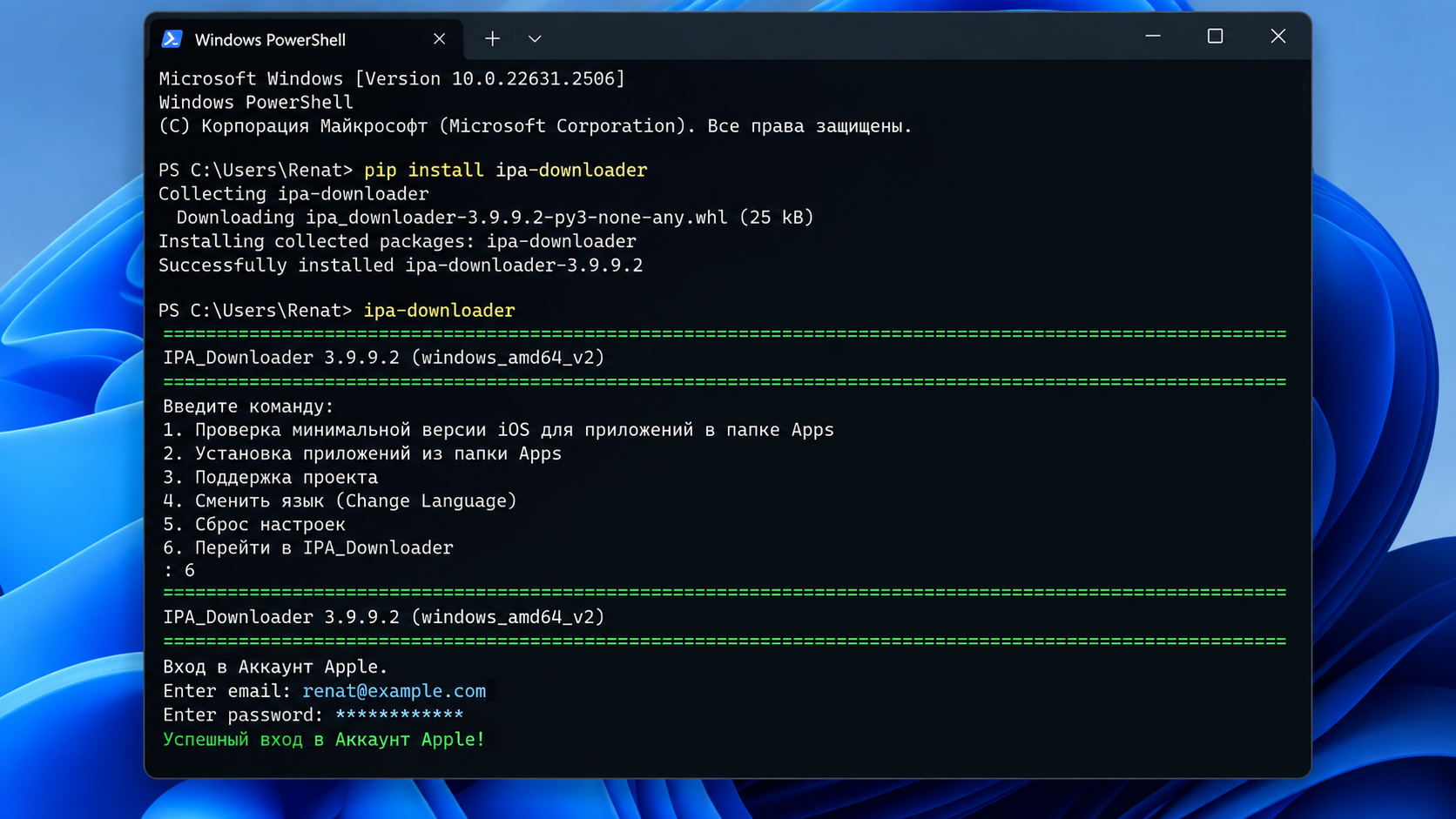Click the masked password asterisks
The image size is (1456, 819).
399,715
